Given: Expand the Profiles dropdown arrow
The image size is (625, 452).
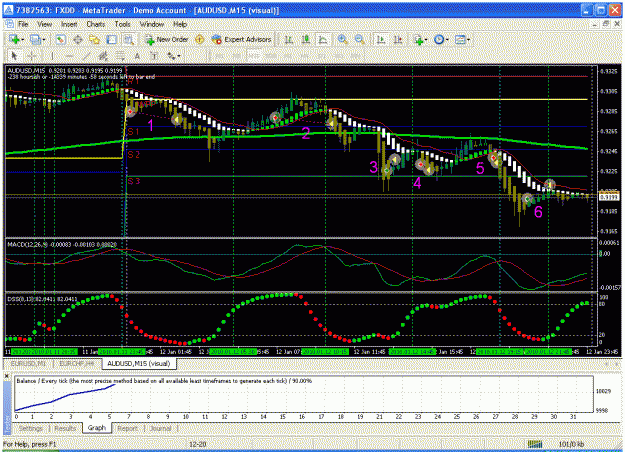Looking at the screenshot, I should pyautogui.click(x=44, y=39).
